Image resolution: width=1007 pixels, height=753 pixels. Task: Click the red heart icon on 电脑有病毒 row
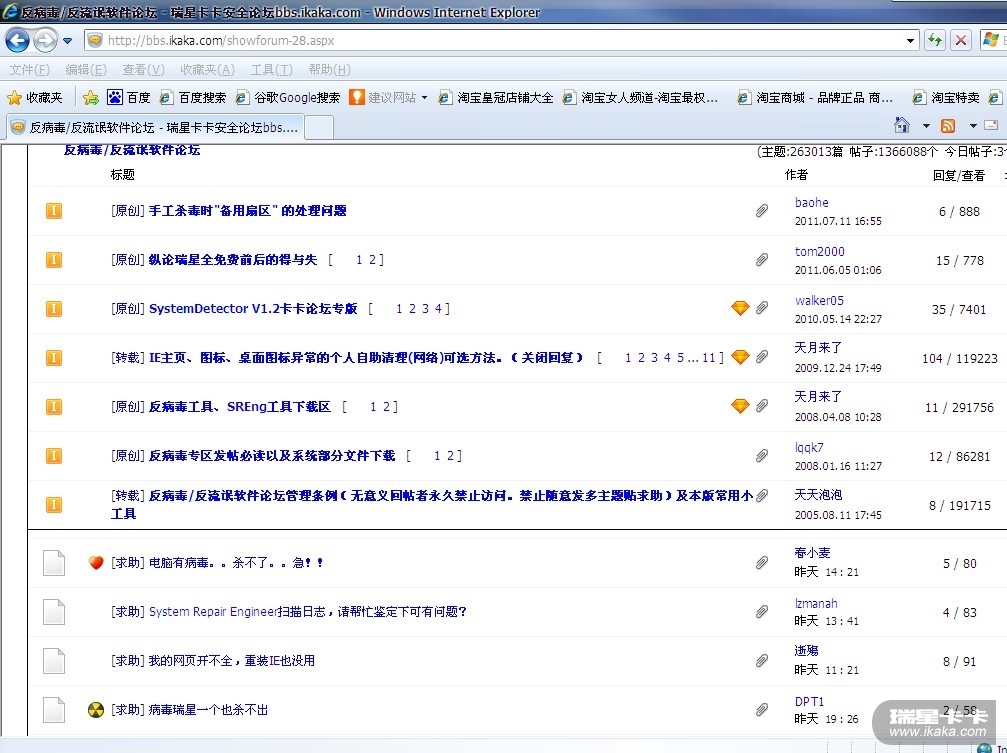click(x=96, y=563)
